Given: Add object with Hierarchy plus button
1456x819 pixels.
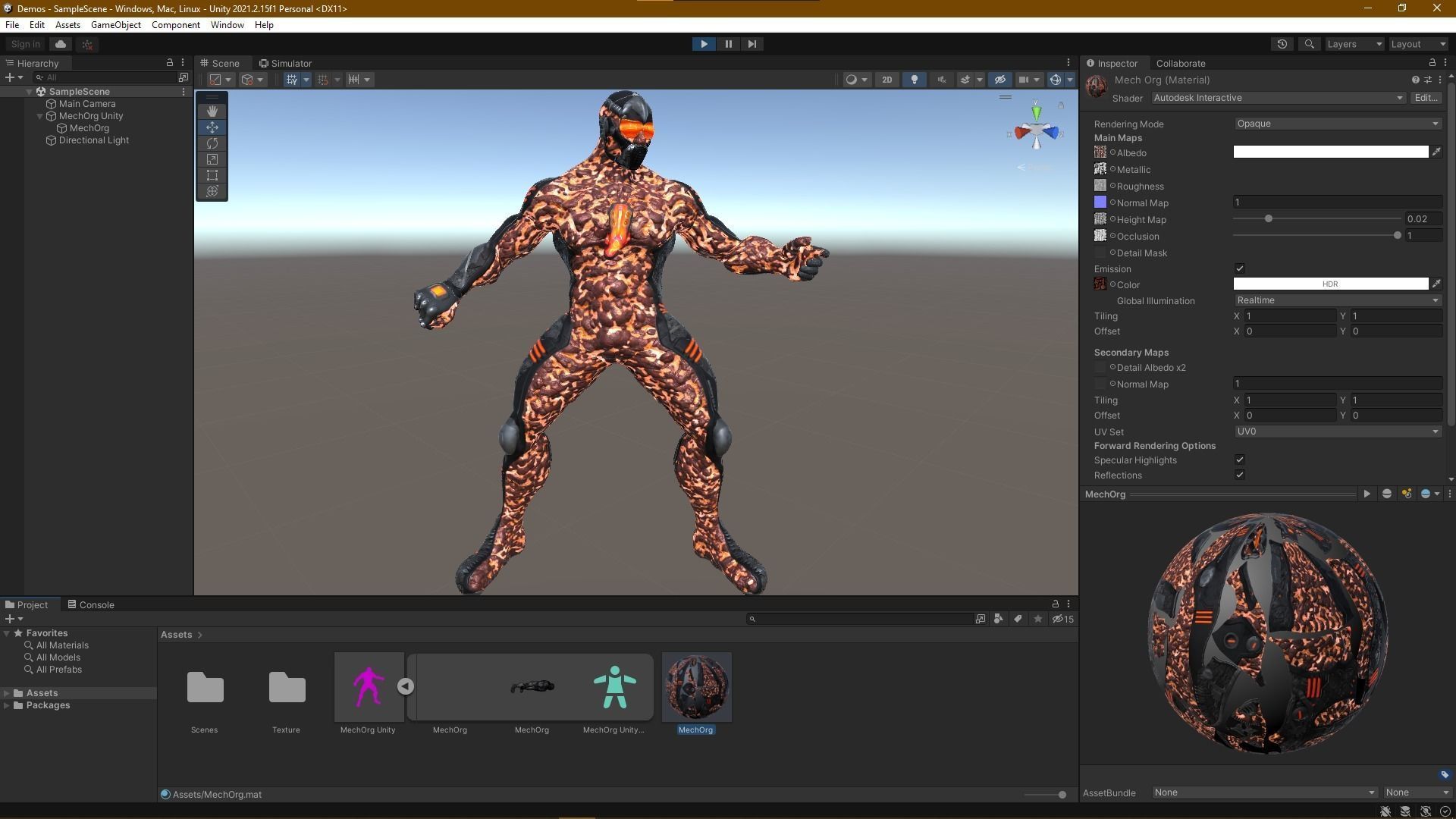Looking at the screenshot, I should tap(14, 77).
